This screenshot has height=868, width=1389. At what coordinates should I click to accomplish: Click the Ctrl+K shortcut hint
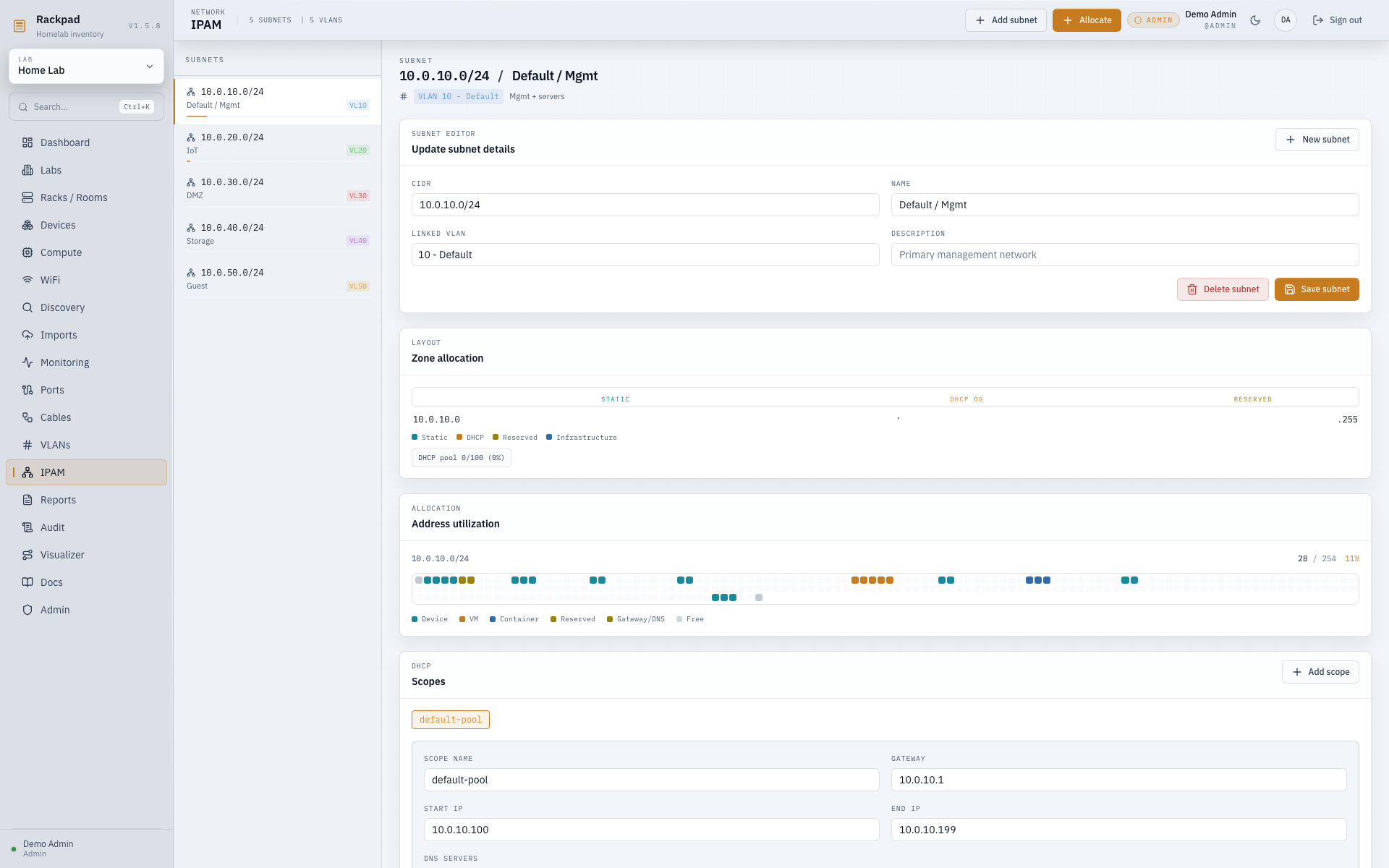[137, 107]
